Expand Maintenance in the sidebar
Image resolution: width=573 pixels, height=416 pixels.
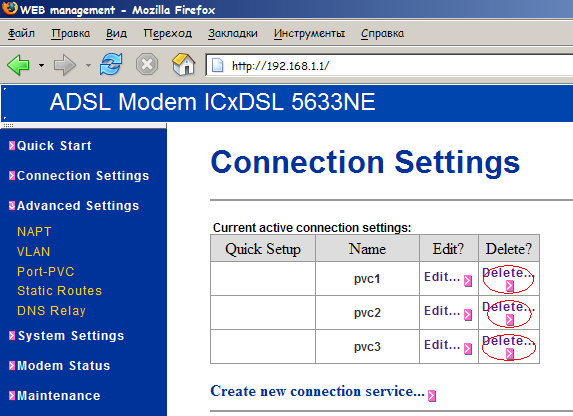tap(58, 396)
